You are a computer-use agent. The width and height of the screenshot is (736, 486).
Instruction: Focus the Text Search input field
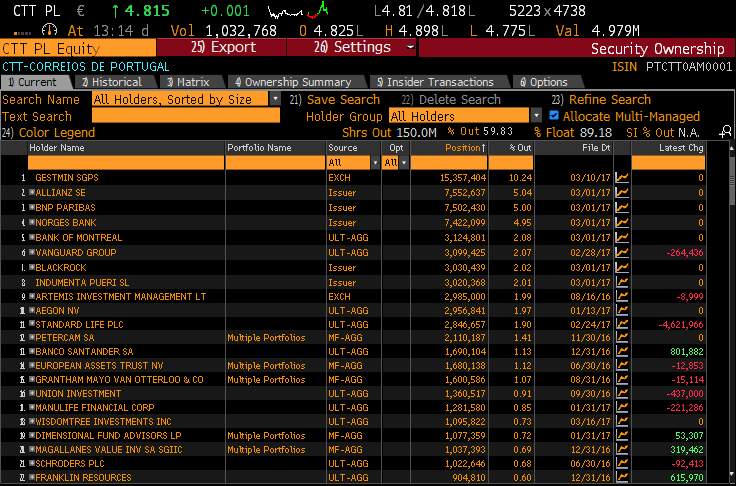pyautogui.click(x=186, y=116)
